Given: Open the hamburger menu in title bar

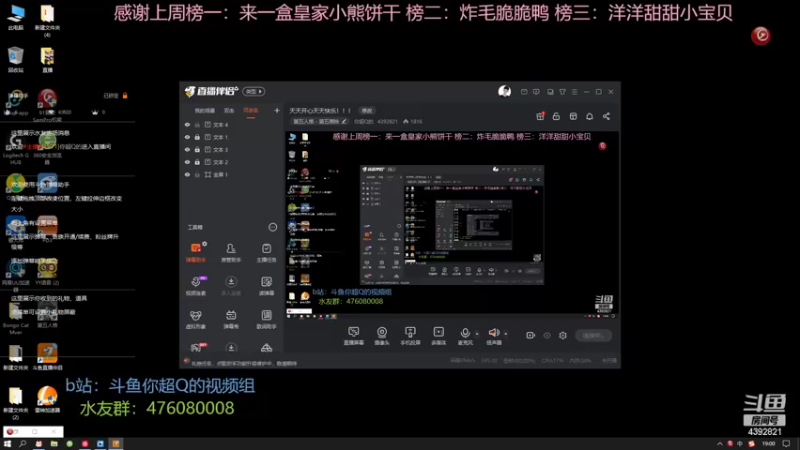Looking at the screenshot, I should 574,92.
